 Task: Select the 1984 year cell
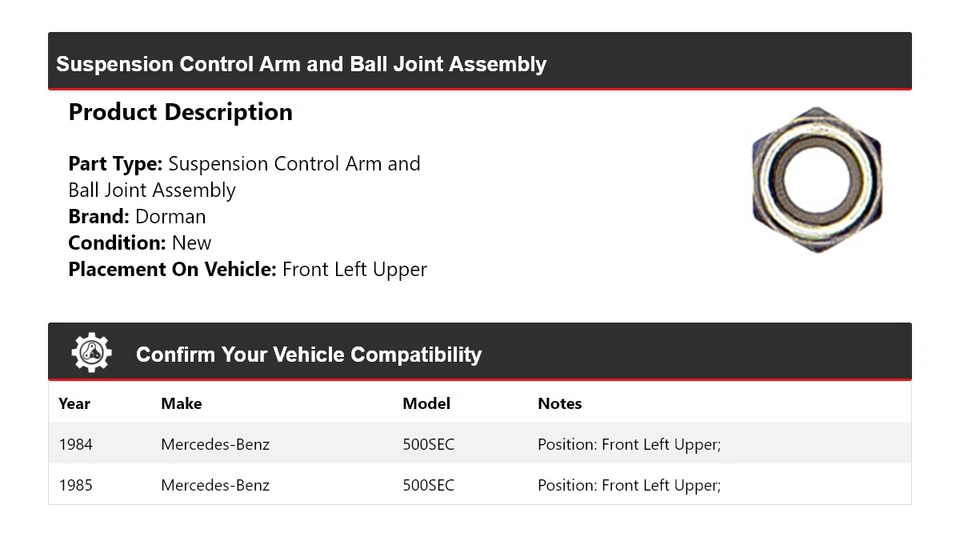75,444
